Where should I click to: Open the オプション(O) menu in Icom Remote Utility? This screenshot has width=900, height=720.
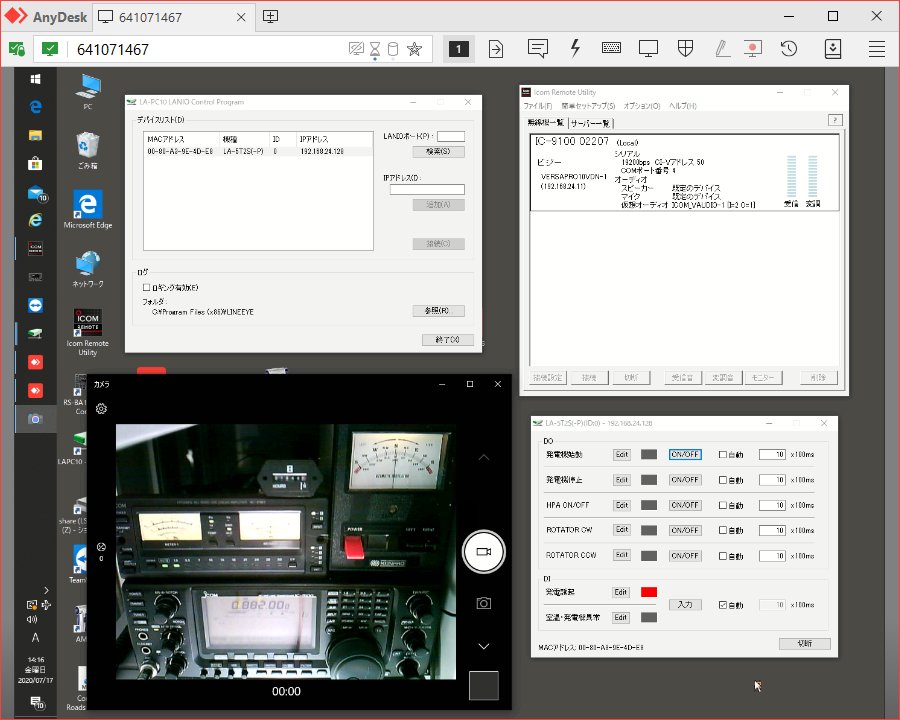[x=641, y=105]
